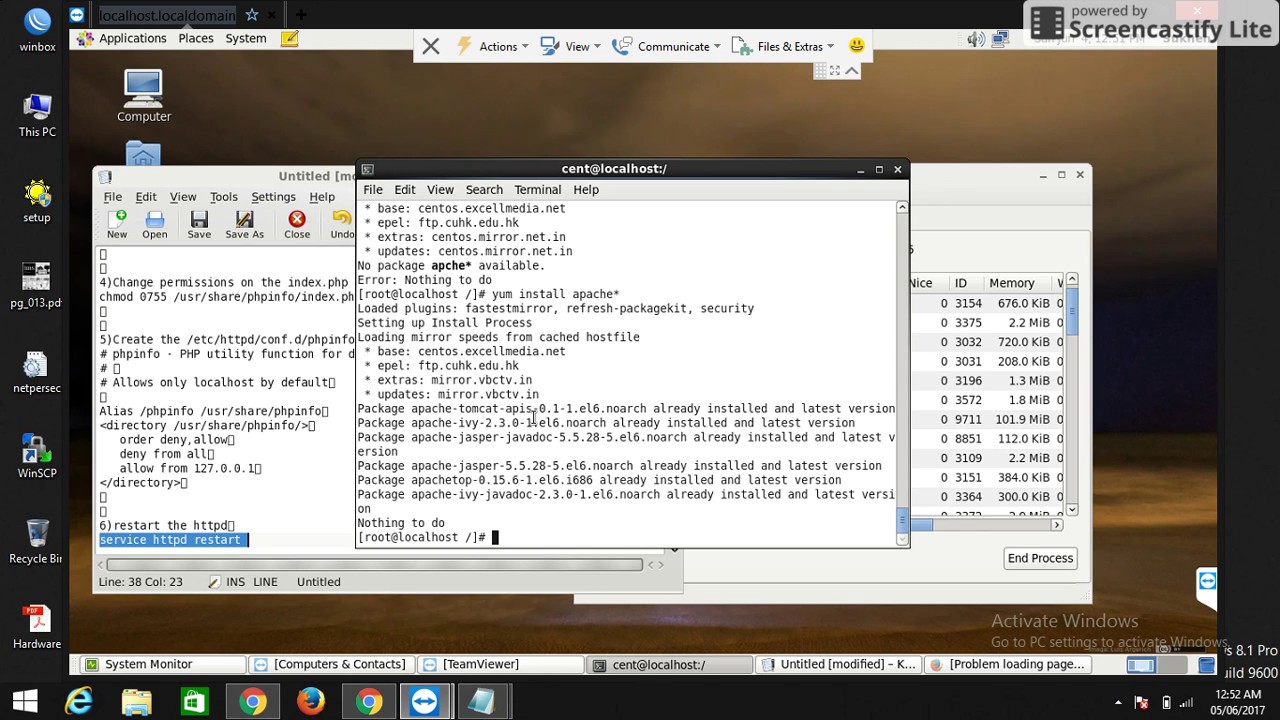Screen dimensions: 1280x720
Task: Open terminal Search menu
Action: point(484,190)
